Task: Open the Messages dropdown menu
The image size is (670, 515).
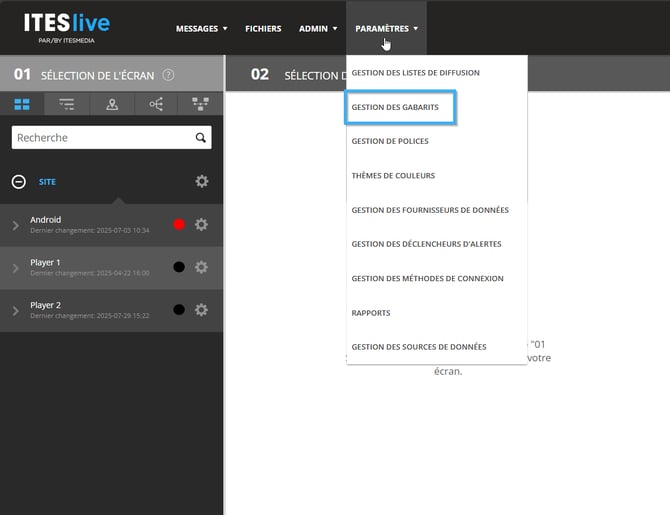Action: click(x=201, y=28)
